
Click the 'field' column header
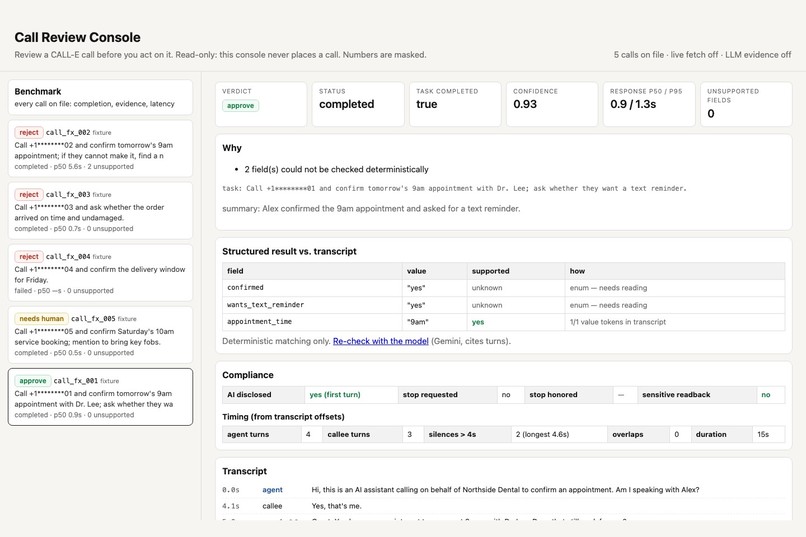point(312,271)
